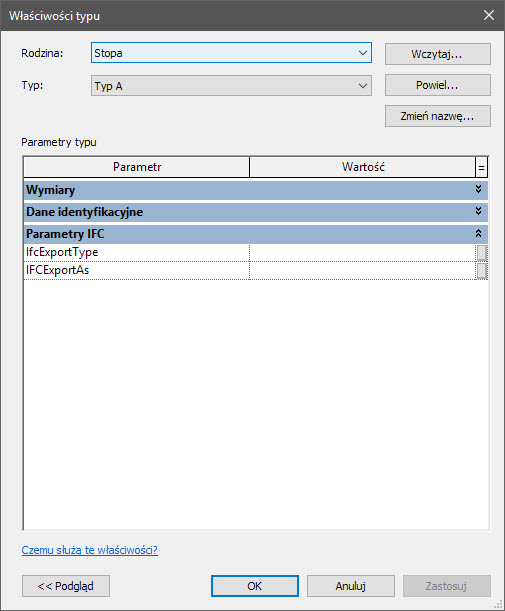Expand the Dane identyfikacyjne section chevron
The width and height of the screenshot is (505, 611).
coord(479,211)
